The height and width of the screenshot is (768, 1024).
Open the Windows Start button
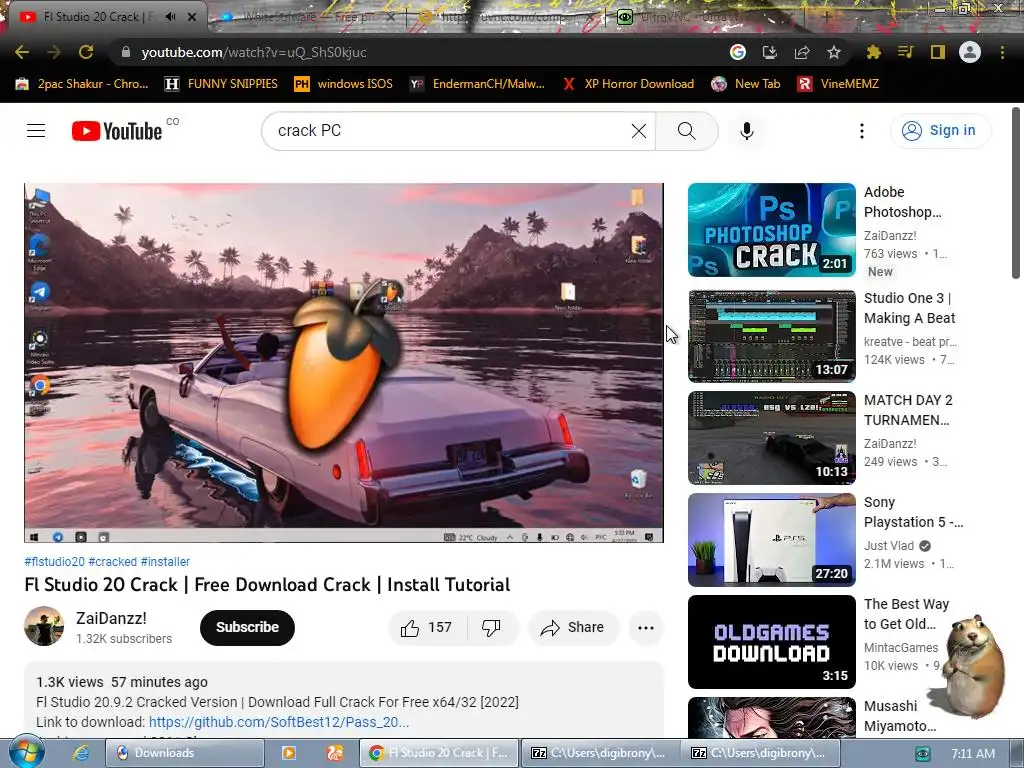[26, 753]
